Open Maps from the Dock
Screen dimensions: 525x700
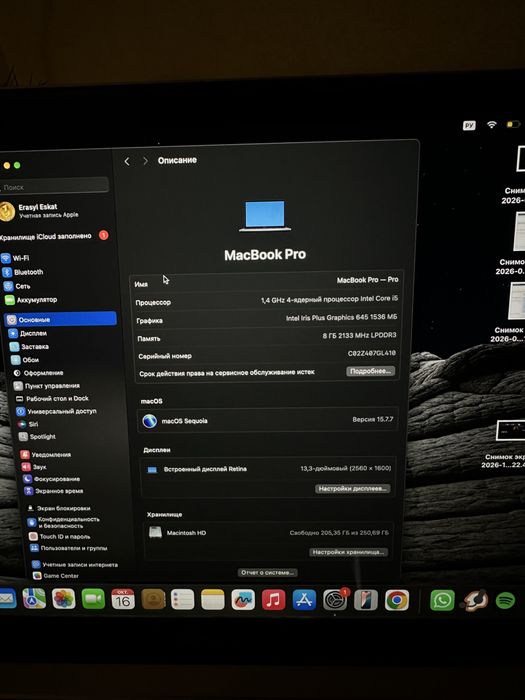(x=34, y=598)
